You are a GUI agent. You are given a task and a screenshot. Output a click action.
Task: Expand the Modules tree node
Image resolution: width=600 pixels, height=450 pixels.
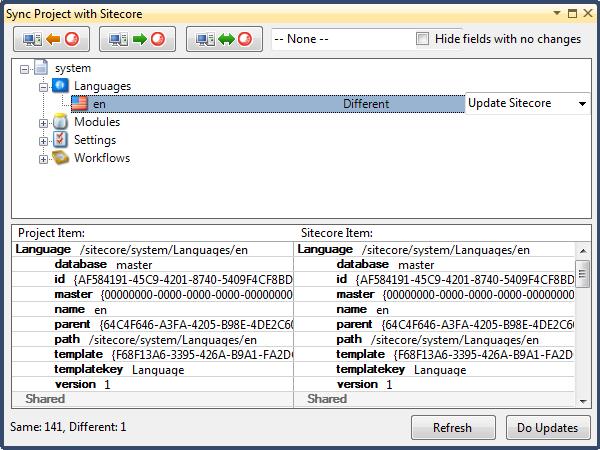point(43,123)
